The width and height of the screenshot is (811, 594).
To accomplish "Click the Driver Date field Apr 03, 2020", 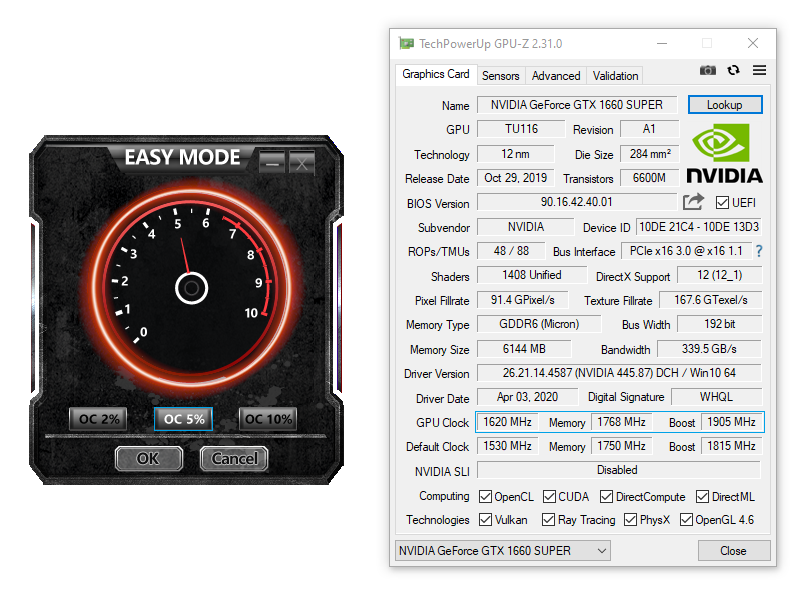I will (527, 397).
